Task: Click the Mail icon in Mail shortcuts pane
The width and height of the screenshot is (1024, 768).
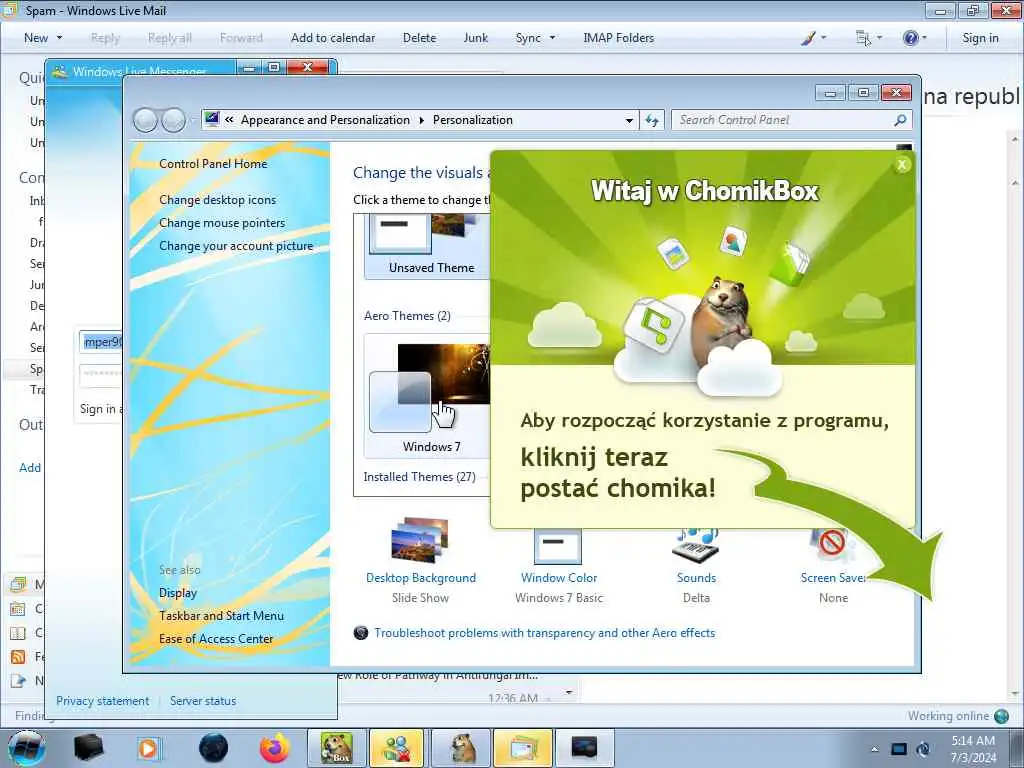Action: [x=18, y=584]
